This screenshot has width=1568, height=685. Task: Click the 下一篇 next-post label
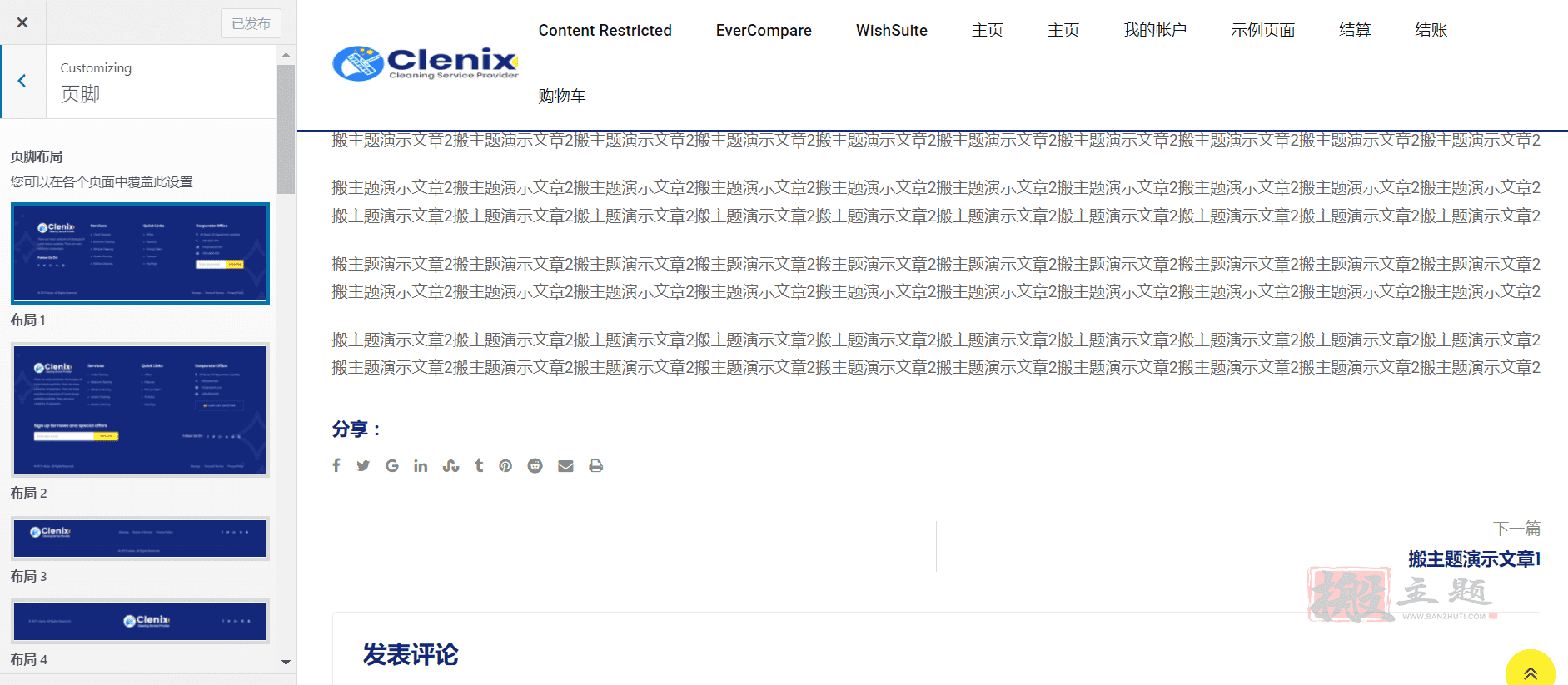coord(1517,529)
